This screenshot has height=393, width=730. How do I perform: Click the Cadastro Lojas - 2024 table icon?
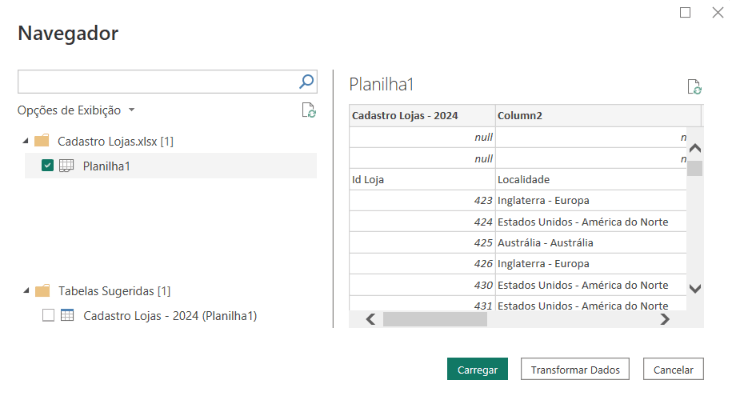(68, 315)
